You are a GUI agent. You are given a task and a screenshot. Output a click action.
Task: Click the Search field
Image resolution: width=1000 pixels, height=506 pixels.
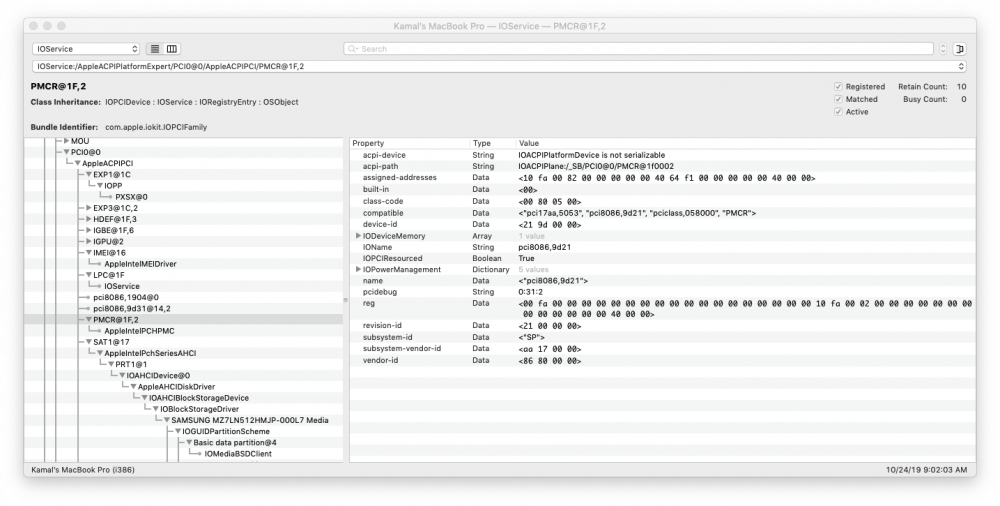pos(638,48)
